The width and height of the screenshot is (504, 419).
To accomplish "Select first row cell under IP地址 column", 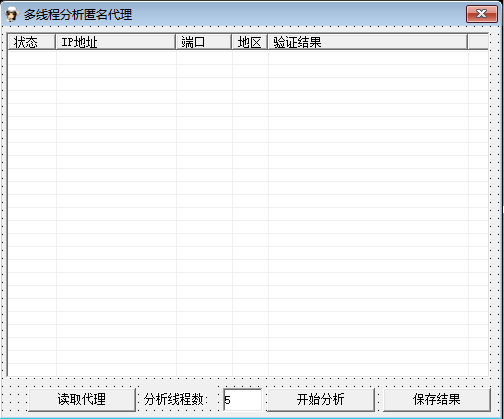I will point(116,58).
